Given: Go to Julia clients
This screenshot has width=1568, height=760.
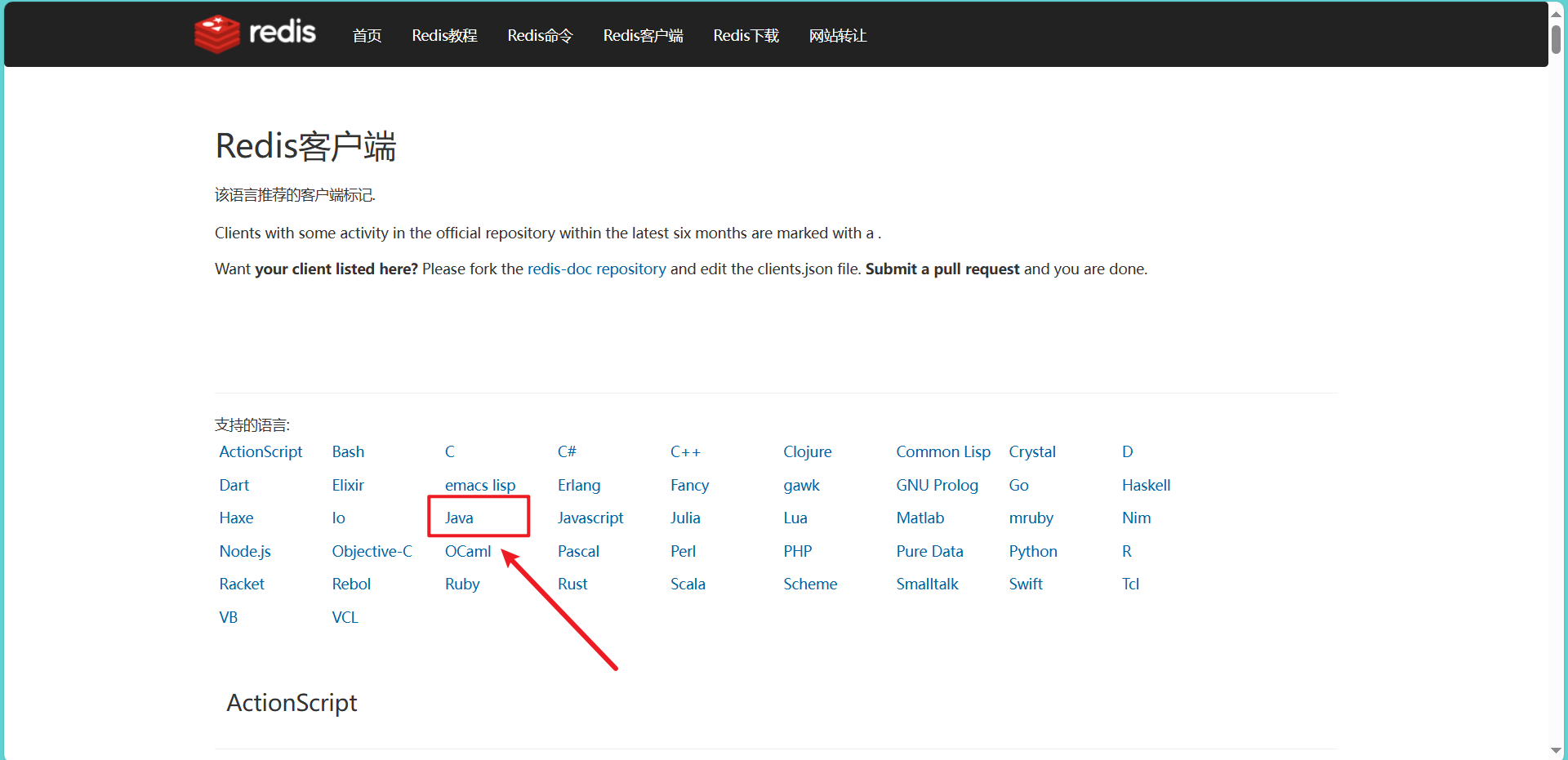Looking at the screenshot, I should coord(685,518).
